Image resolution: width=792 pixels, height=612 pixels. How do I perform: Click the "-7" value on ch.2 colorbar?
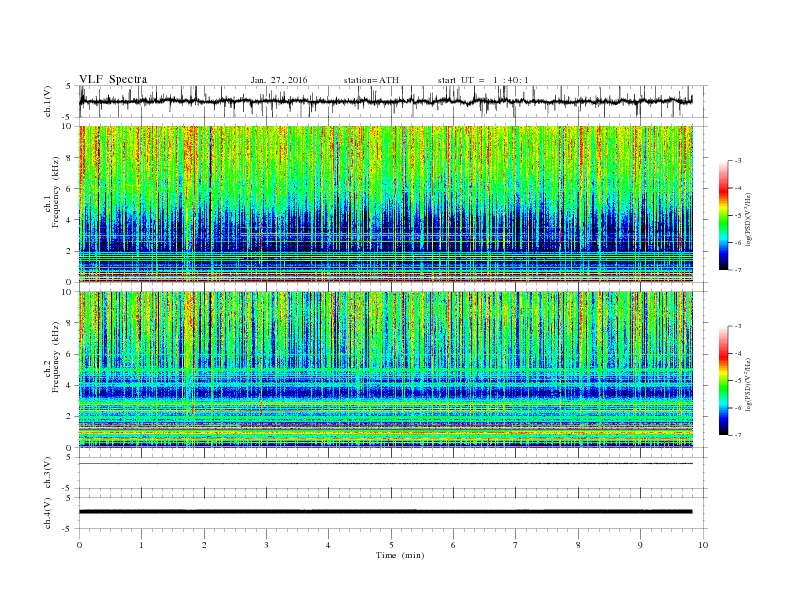(738, 435)
